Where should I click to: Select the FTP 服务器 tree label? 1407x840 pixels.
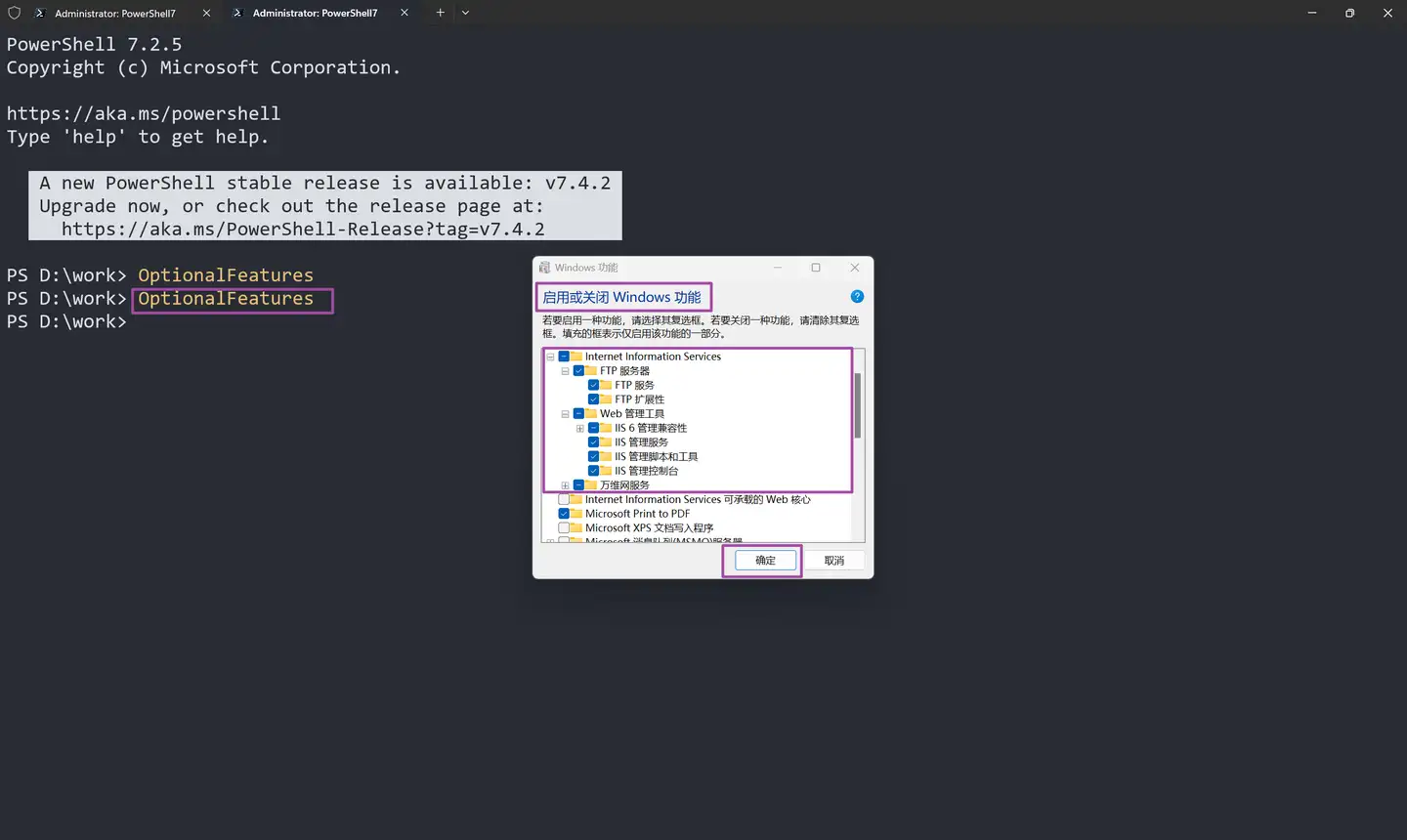(x=624, y=371)
